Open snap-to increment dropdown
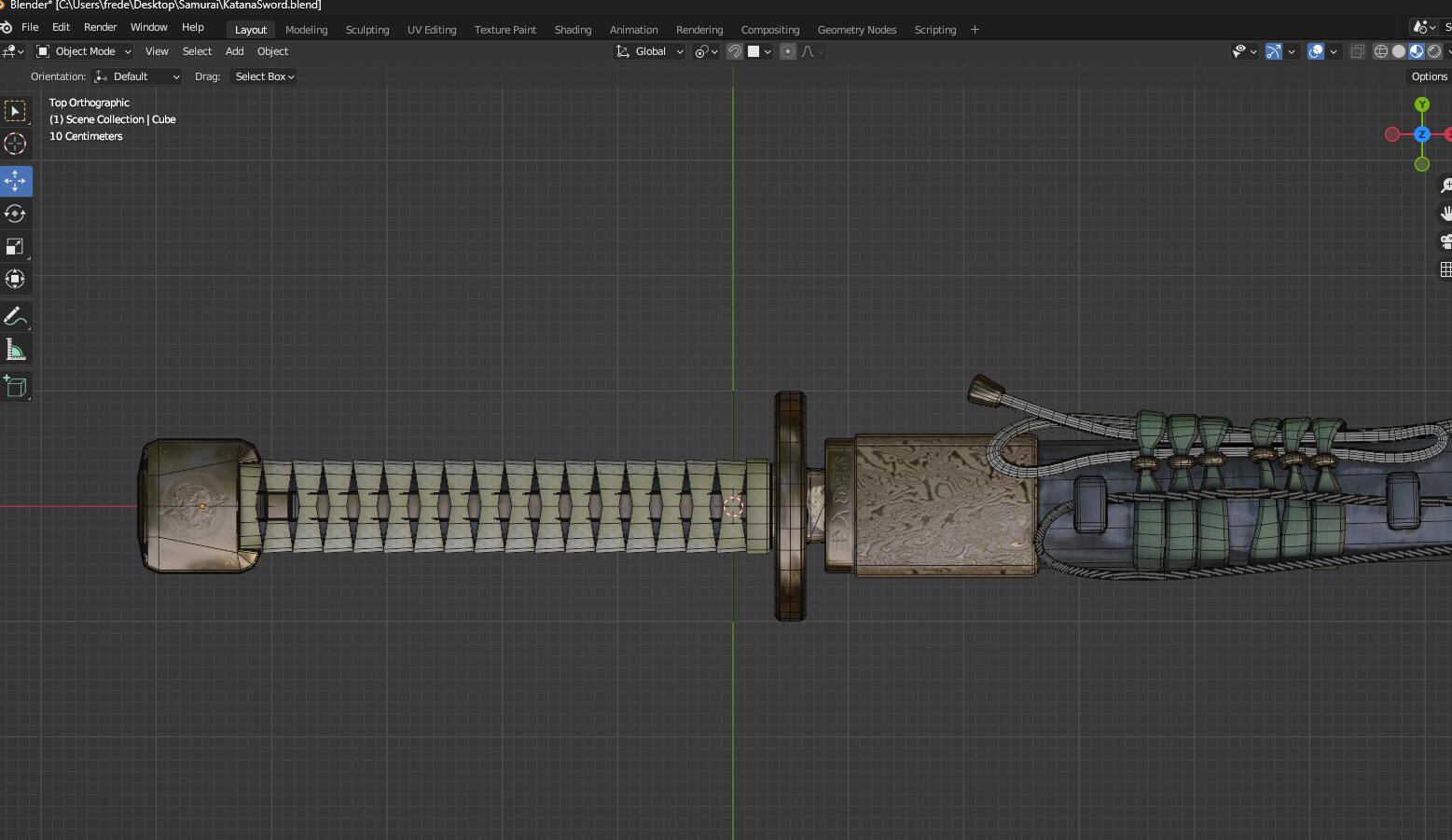Screen dimensions: 1452x840 click(x=759, y=51)
